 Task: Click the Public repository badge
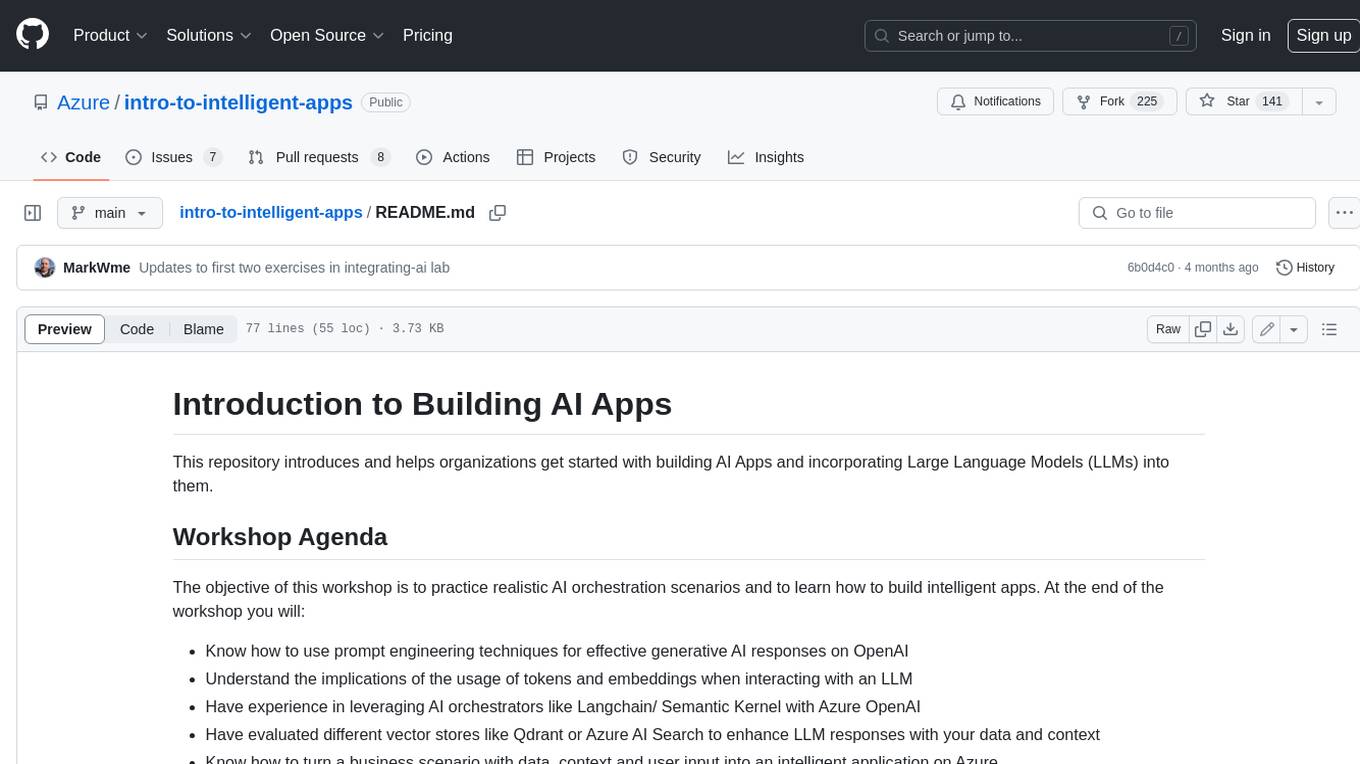[386, 102]
